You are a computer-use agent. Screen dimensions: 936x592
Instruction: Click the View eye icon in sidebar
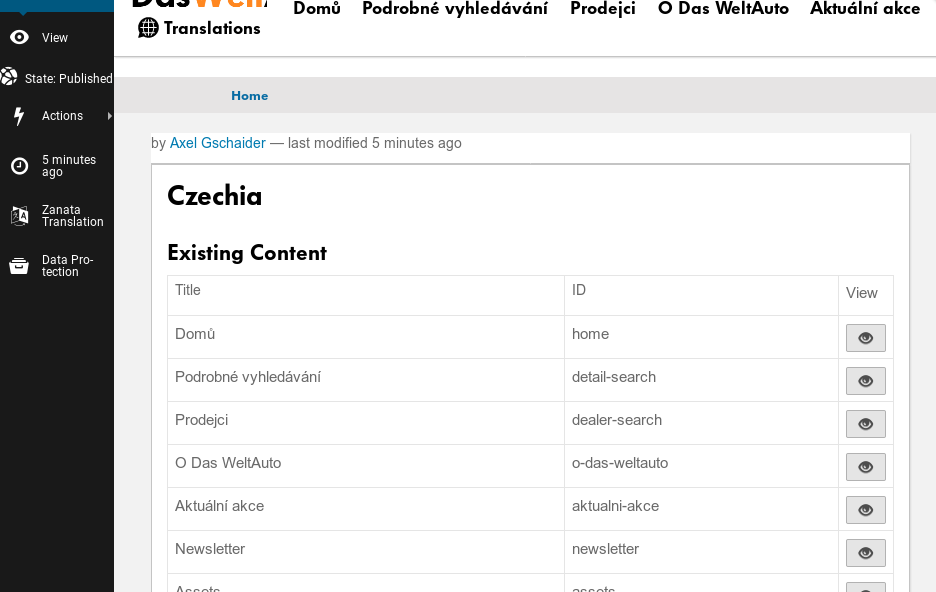[x=19, y=38]
